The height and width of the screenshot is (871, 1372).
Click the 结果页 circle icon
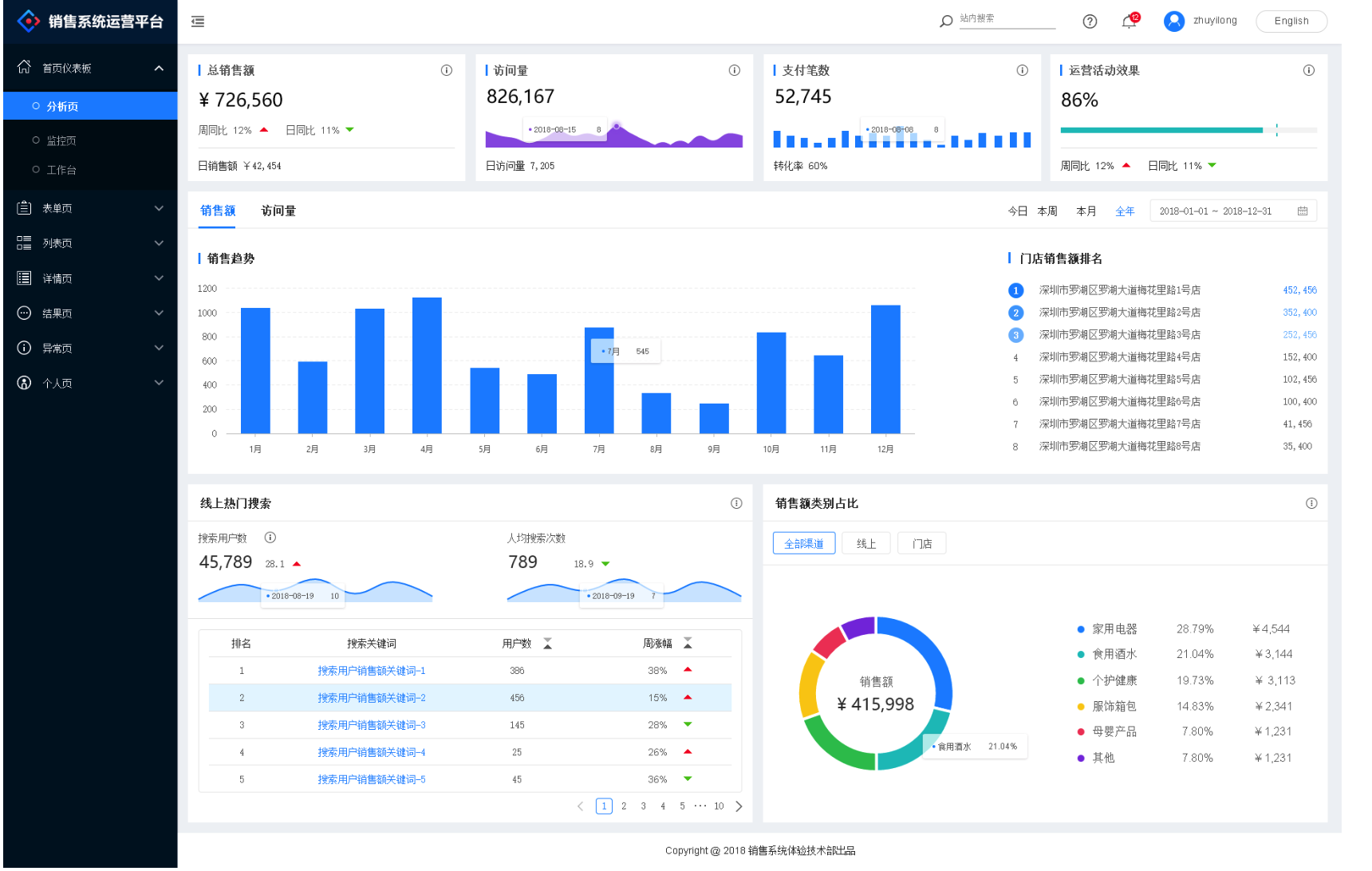point(24,313)
